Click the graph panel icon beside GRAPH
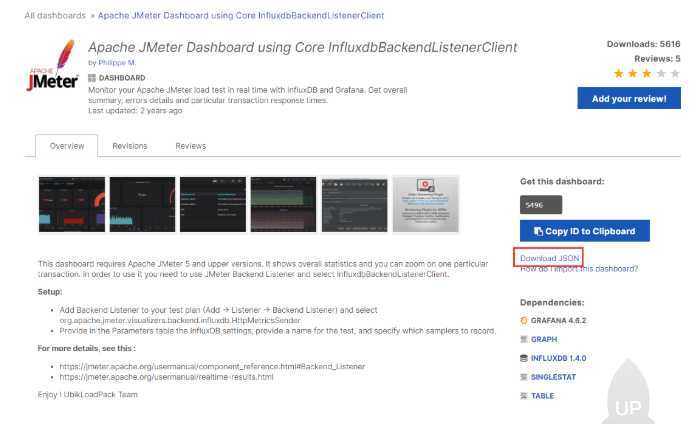This screenshot has width=697, height=424. 524,340
